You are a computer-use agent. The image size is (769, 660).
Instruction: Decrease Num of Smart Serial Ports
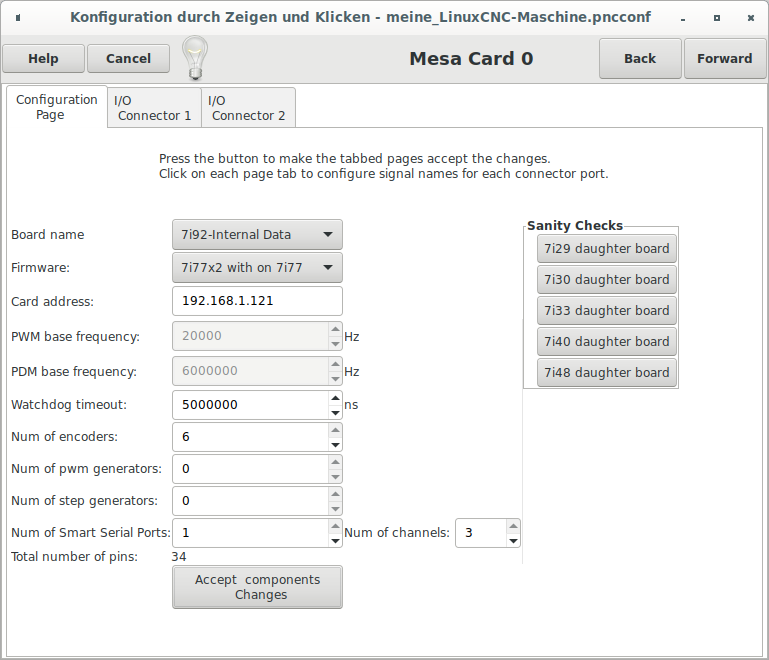[x=335, y=540]
